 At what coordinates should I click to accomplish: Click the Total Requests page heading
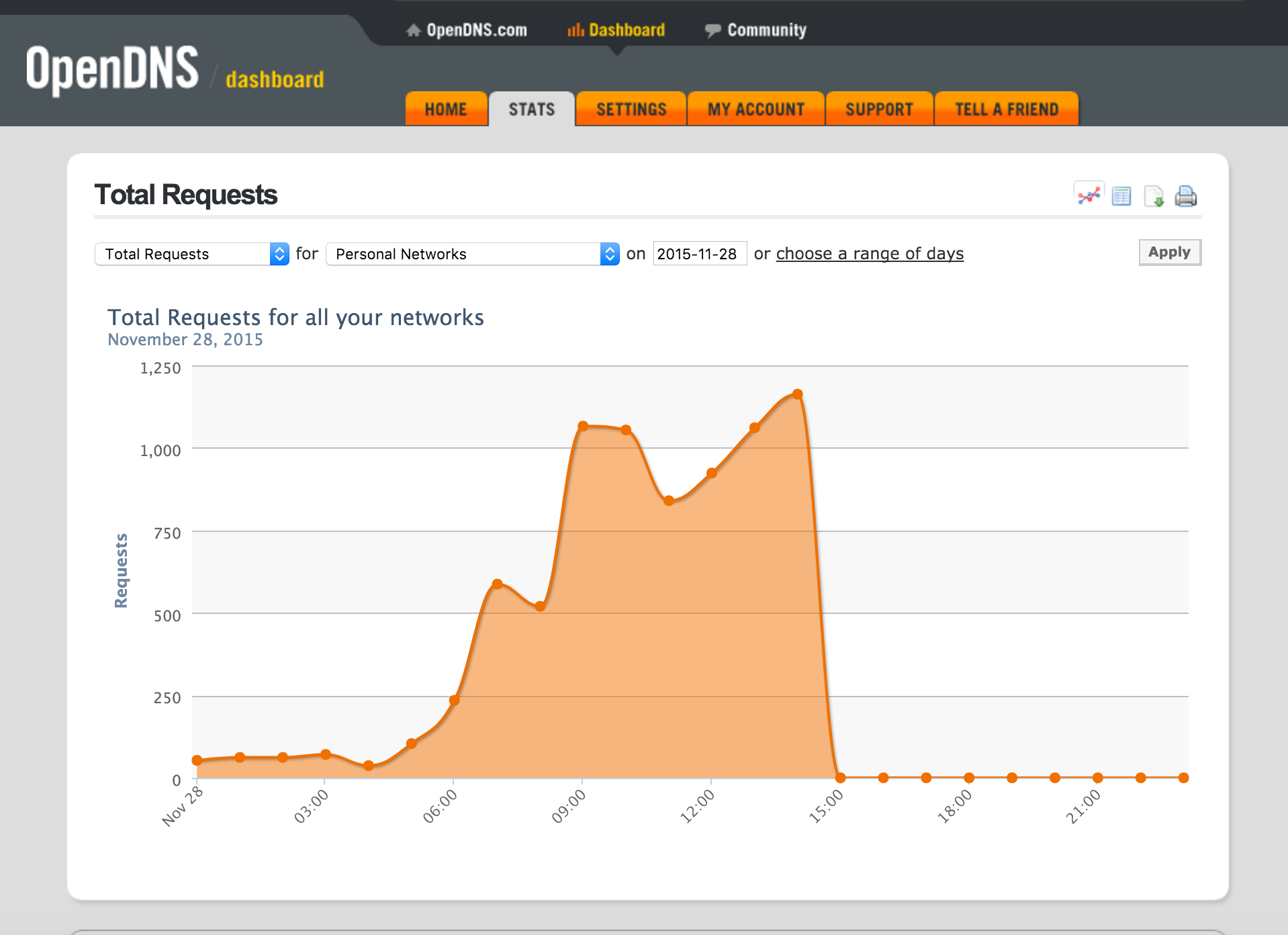click(x=186, y=195)
